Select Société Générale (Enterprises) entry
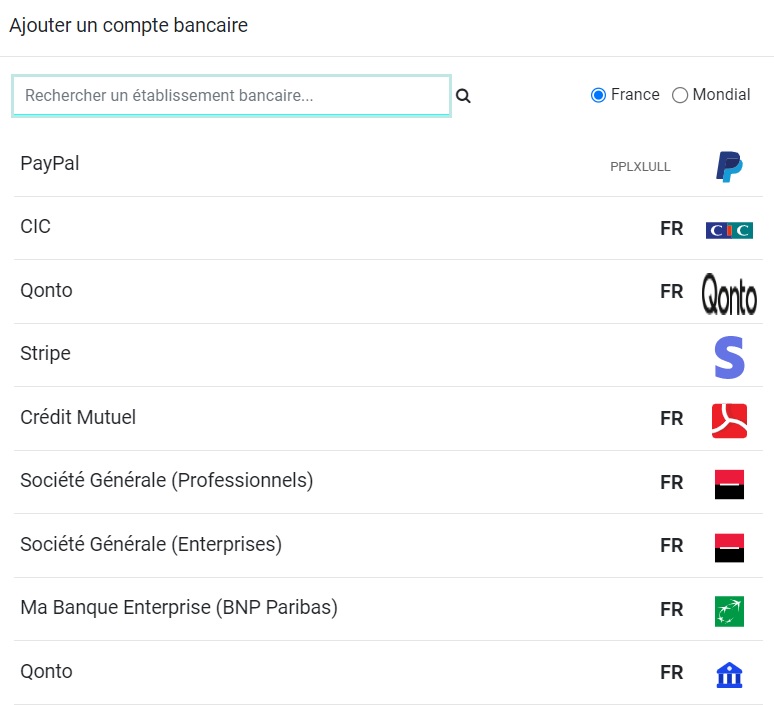This screenshot has height=705, width=774. tap(151, 545)
